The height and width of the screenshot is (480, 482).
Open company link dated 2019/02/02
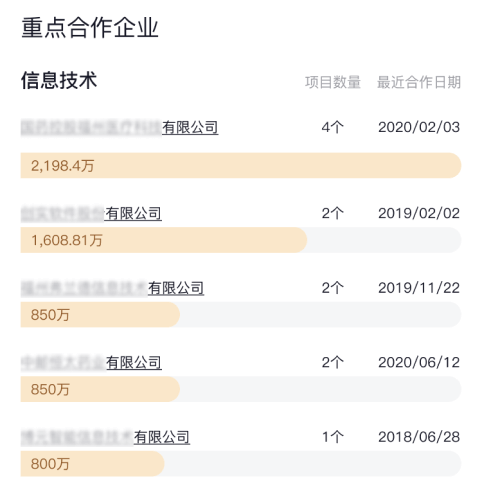pos(91,214)
